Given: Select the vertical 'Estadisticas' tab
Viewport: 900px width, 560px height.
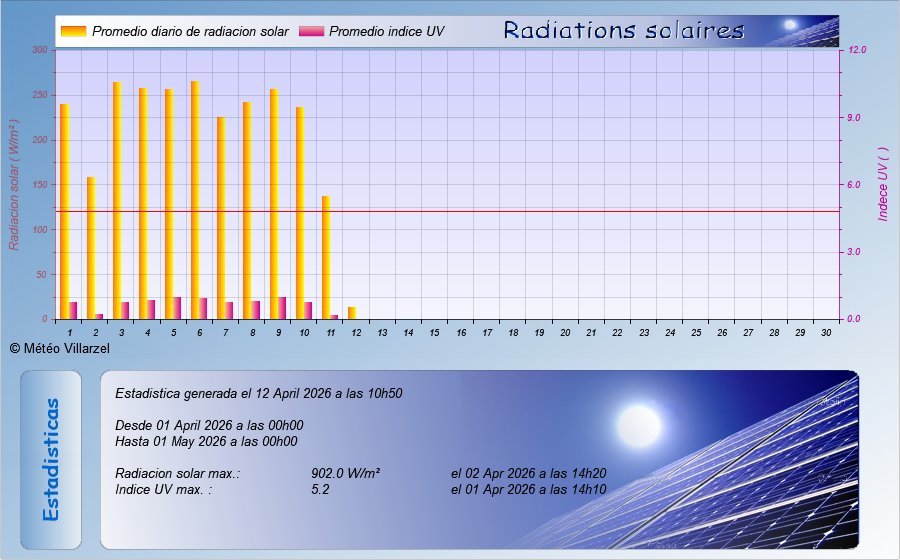Looking at the screenshot, I should tap(51, 460).
